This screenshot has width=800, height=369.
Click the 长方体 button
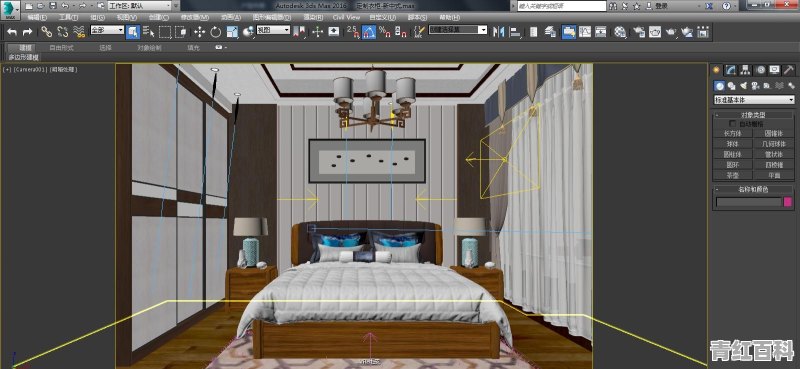point(732,133)
